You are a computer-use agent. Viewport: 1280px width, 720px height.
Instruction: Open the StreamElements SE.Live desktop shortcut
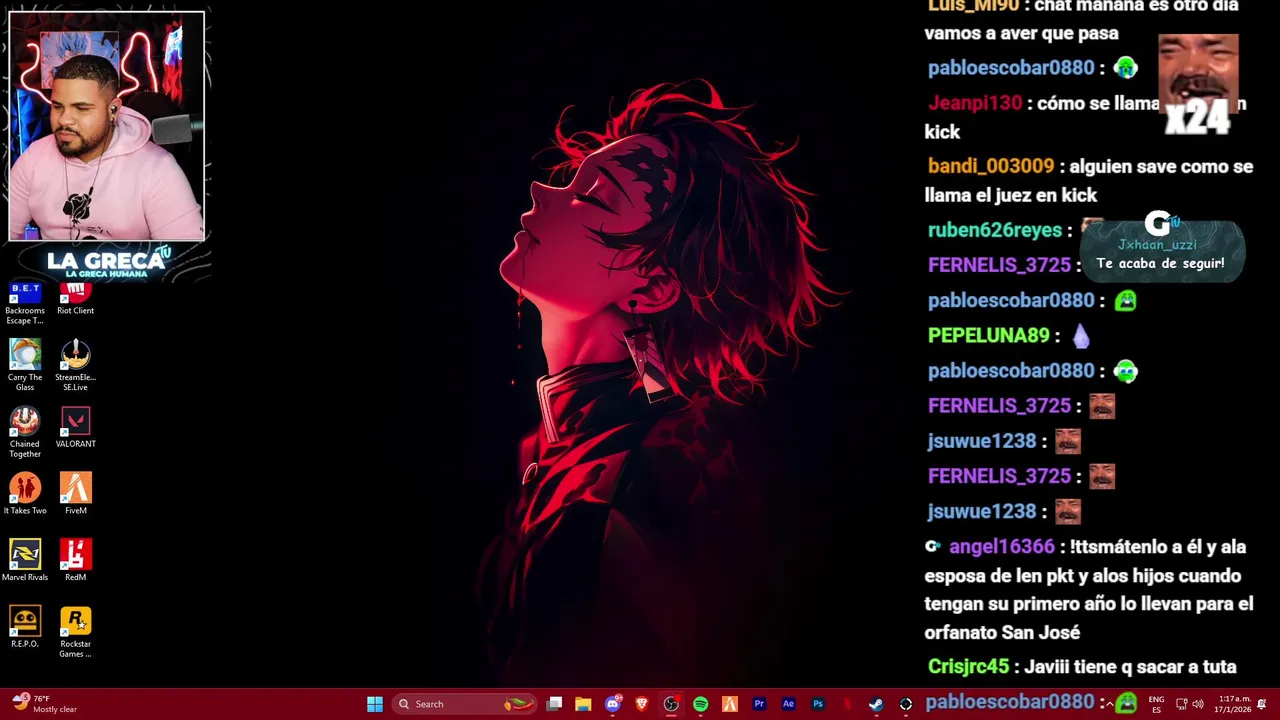coord(75,365)
